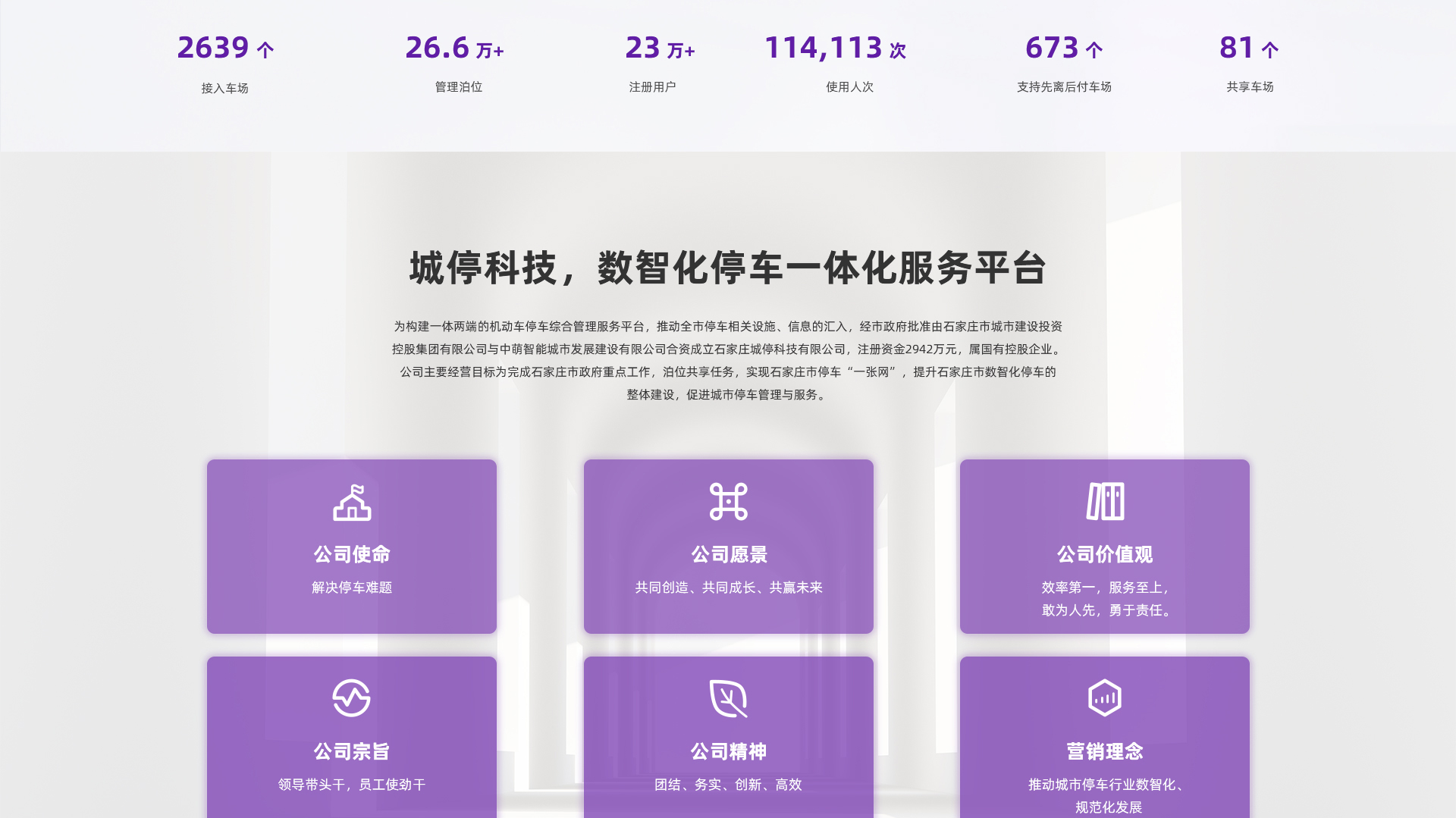Select the 营销理念 card title
The width and height of the screenshot is (1456, 818).
(1105, 752)
